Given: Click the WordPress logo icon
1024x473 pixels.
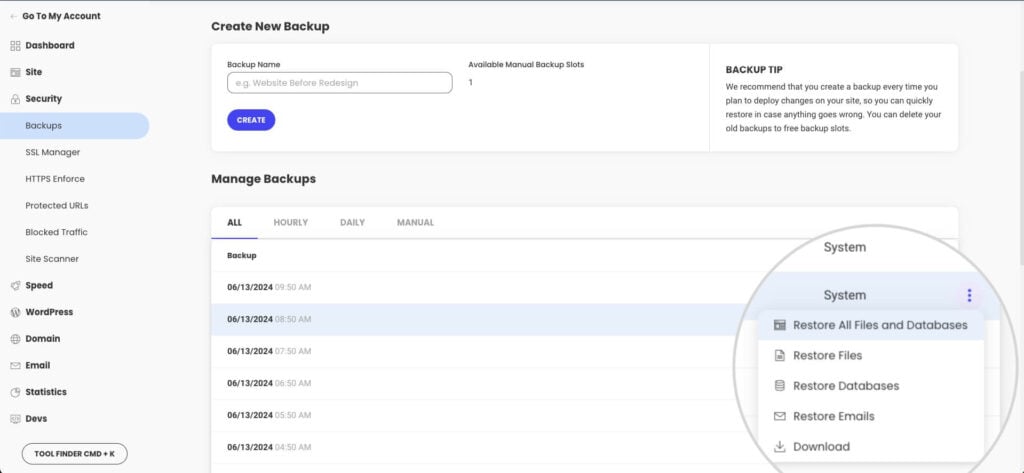Looking at the screenshot, I should [16, 312].
